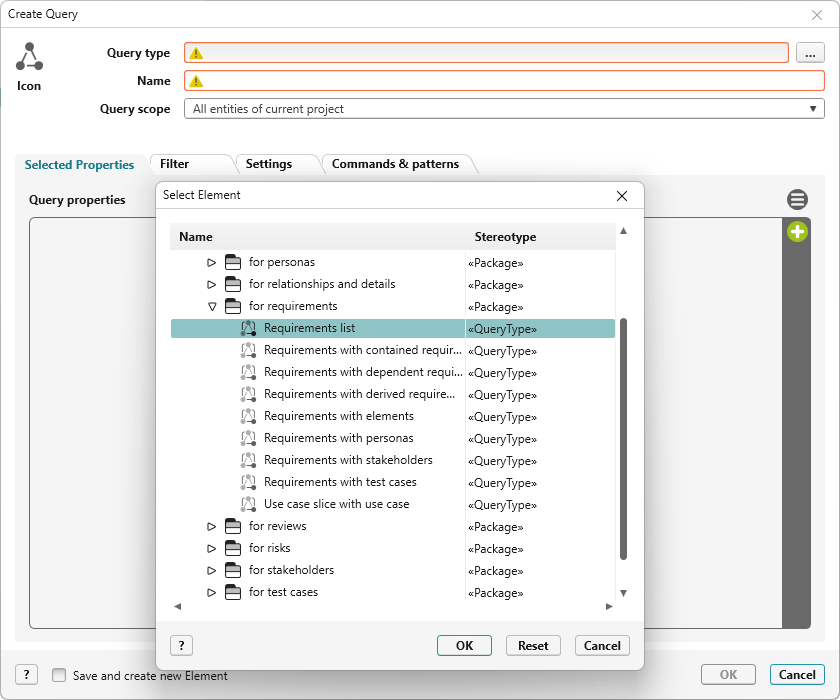Viewport: 840px width, 700px height.
Task: Expand the 'for reviews' package
Action: coord(212,526)
